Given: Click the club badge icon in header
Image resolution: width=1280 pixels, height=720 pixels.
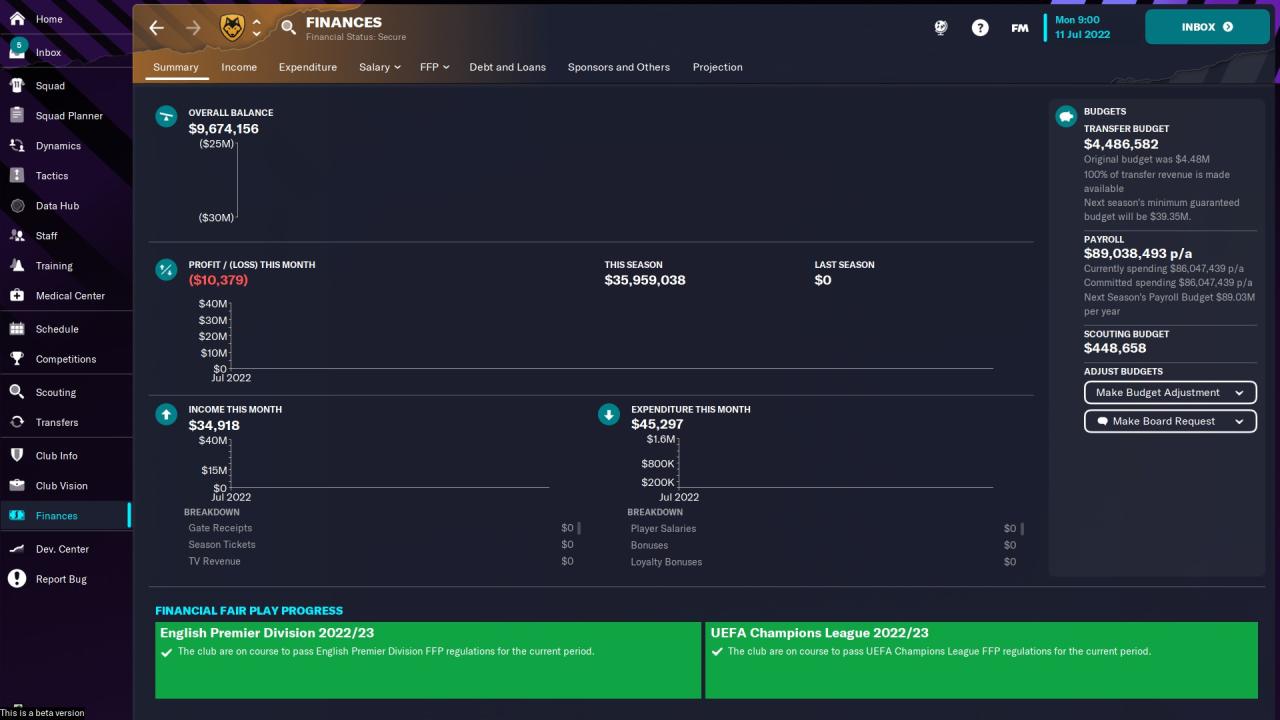Looking at the screenshot, I should 232,28.
